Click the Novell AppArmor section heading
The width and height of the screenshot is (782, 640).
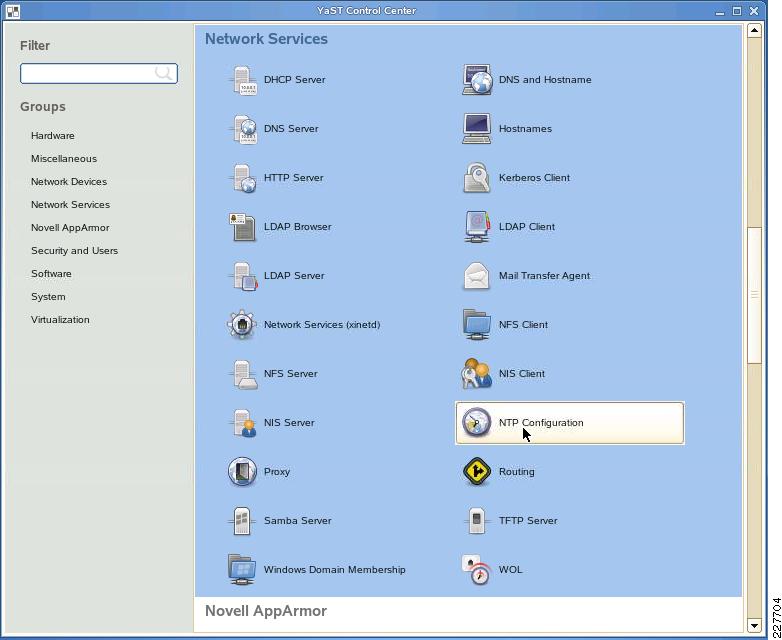click(266, 611)
